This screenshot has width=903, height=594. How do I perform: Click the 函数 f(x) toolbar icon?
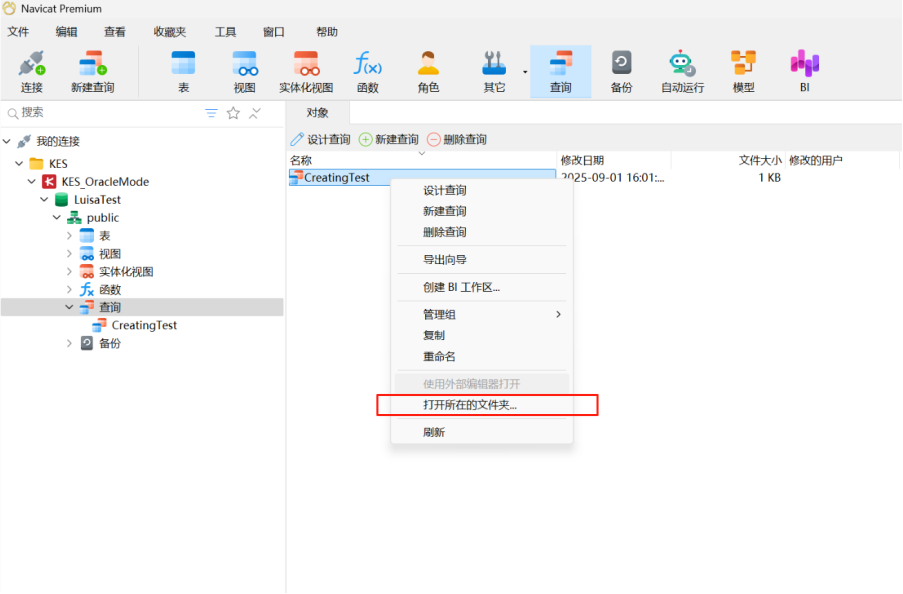coord(367,71)
